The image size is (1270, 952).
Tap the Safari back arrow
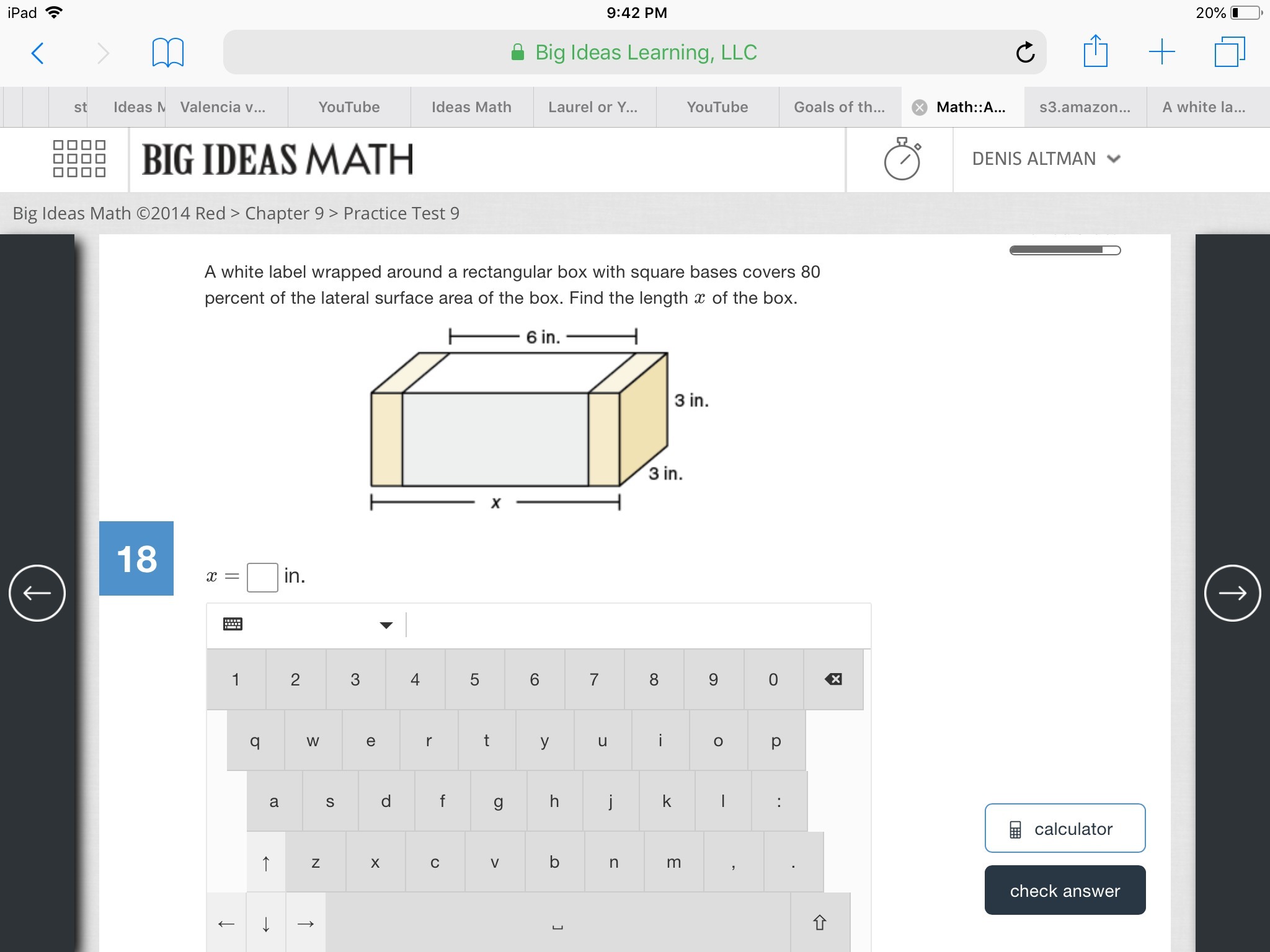click(x=37, y=53)
